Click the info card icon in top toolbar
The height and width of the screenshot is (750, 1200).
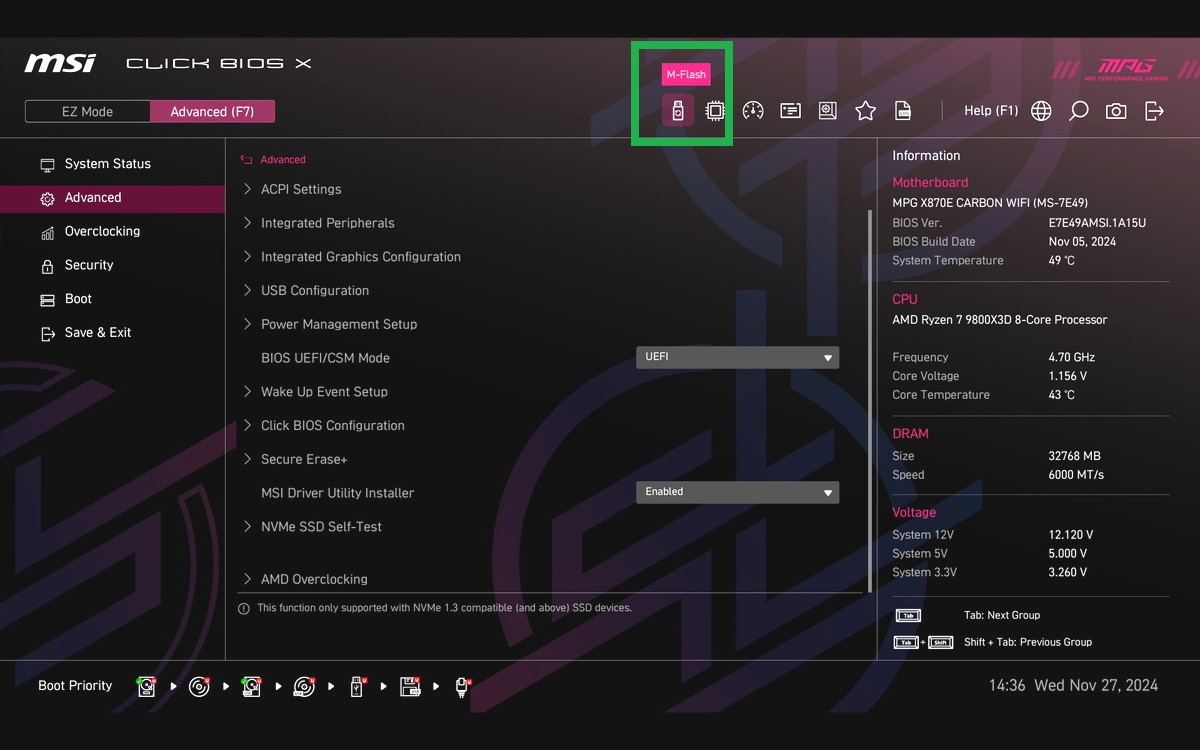click(790, 111)
